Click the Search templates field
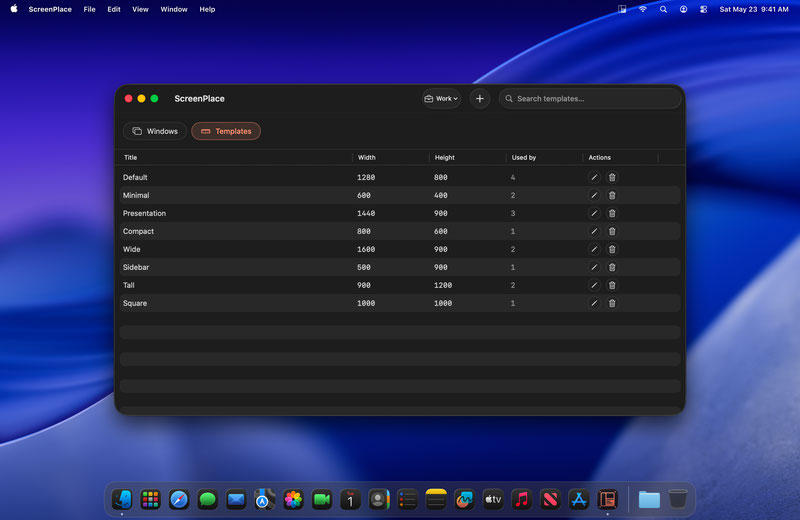This screenshot has width=800, height=520. (x=590, y=98)
